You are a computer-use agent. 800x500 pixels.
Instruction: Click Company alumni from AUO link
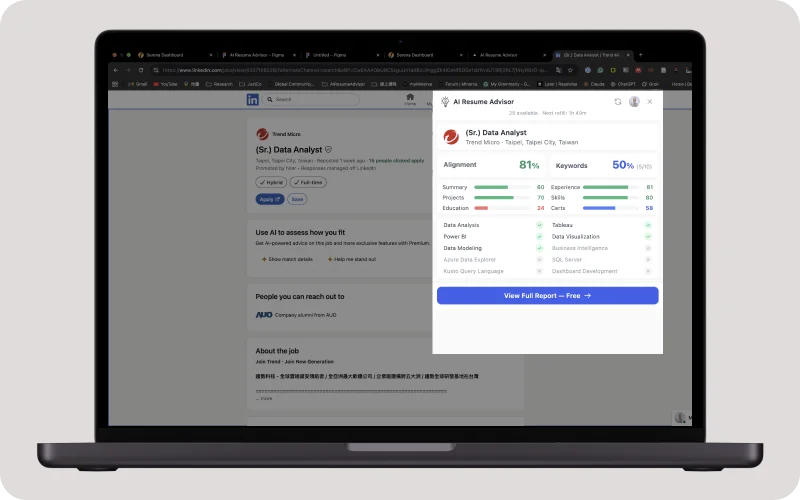(306, 315)
